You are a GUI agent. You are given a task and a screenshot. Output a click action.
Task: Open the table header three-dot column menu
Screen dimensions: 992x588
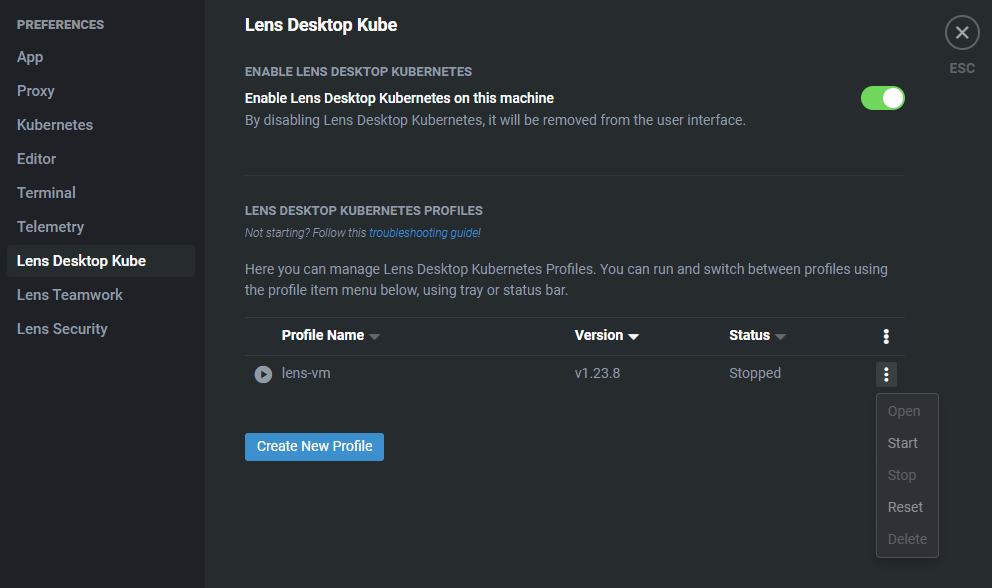coord(886,336)
